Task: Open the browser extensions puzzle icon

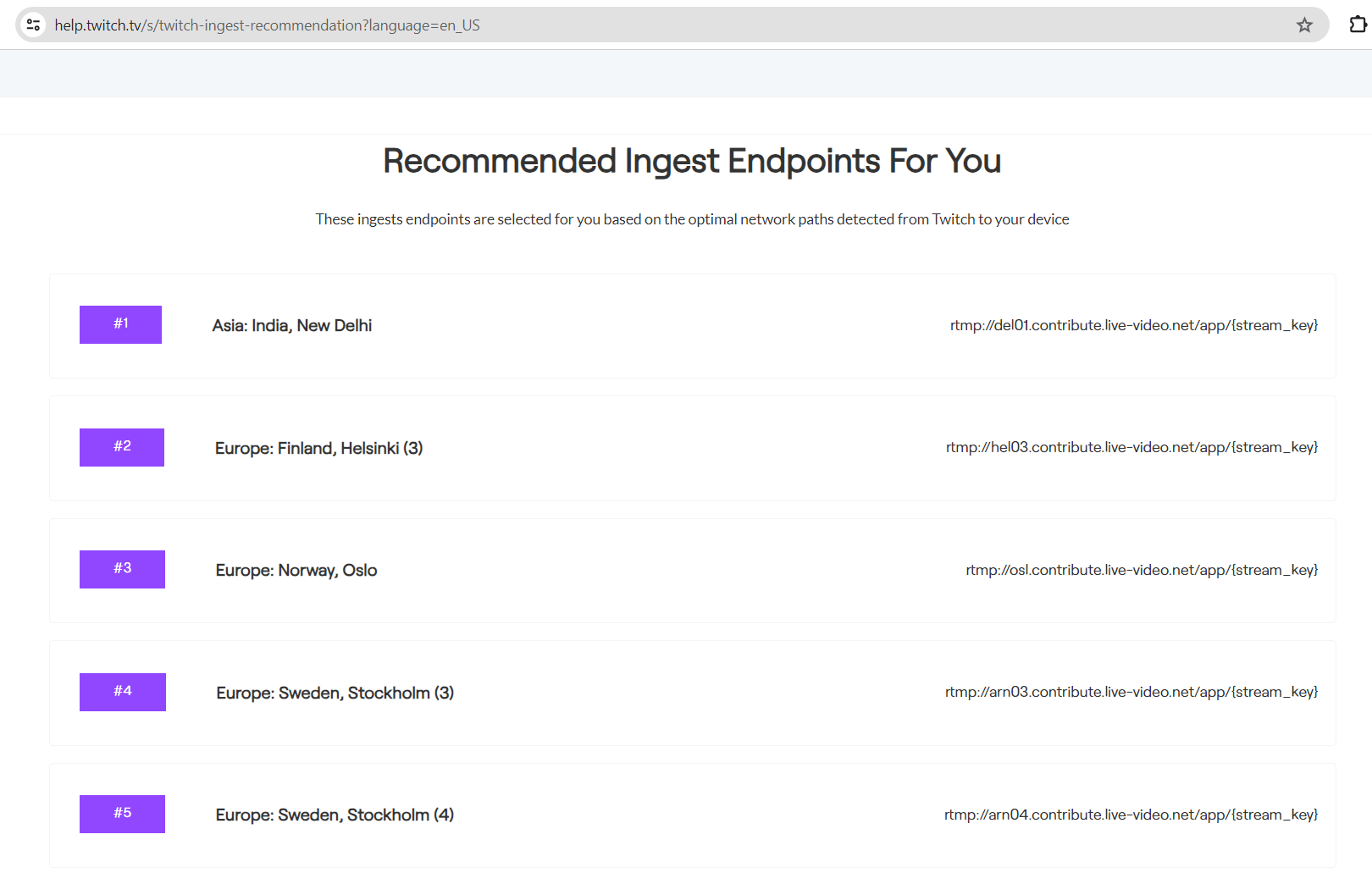Action: pyautogui.click(x=1358, y=25)
